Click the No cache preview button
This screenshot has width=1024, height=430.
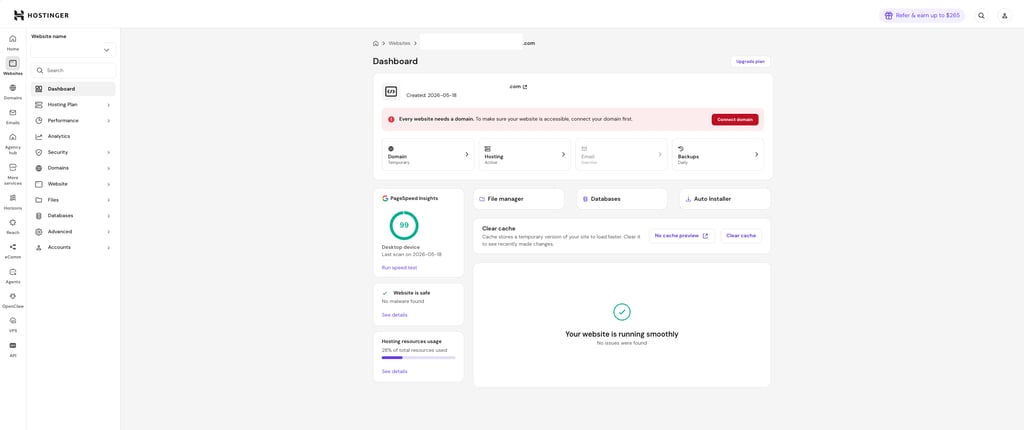(x=681, y=235)
